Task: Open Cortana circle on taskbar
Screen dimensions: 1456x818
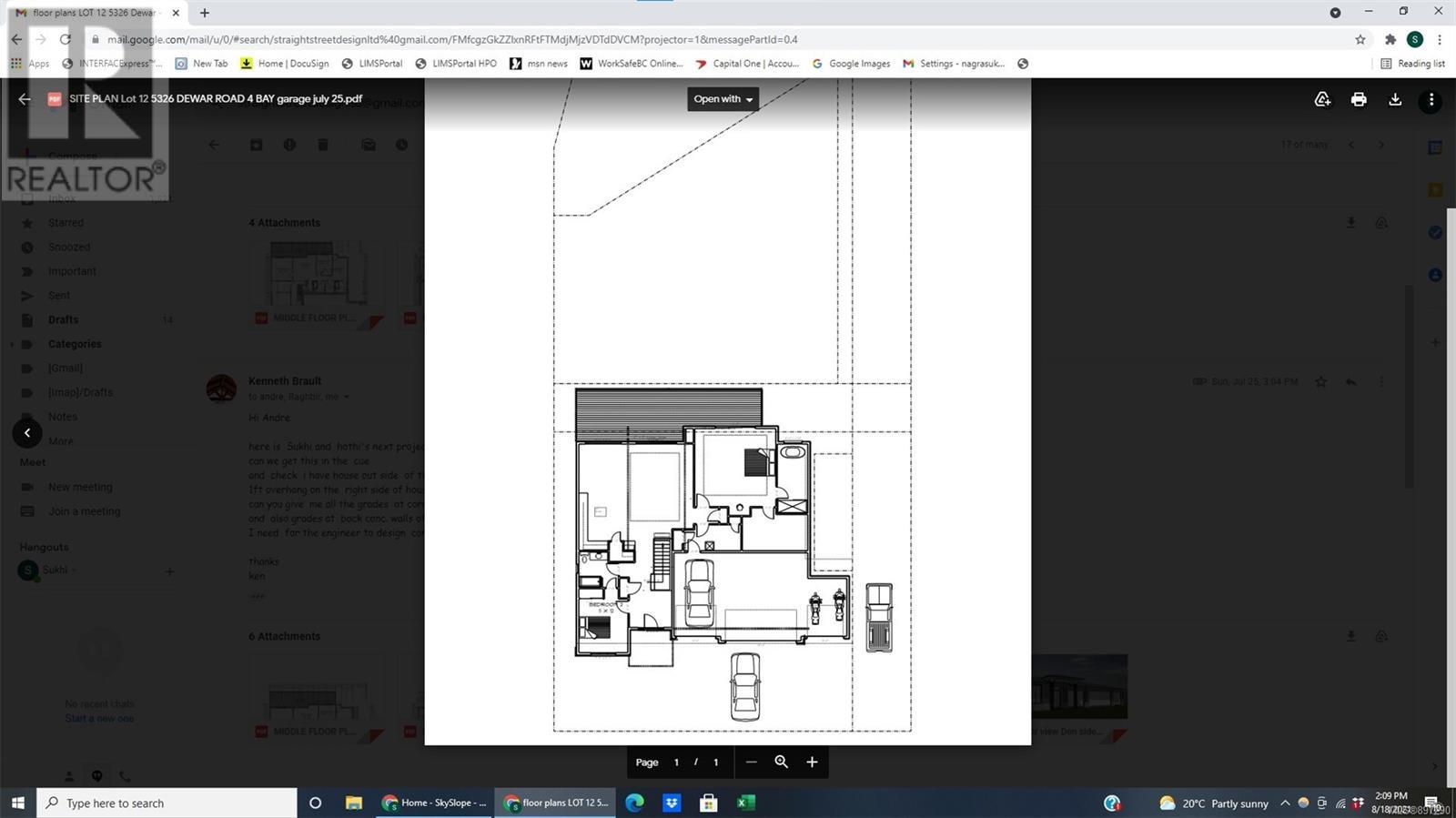Action: point(316,803)
